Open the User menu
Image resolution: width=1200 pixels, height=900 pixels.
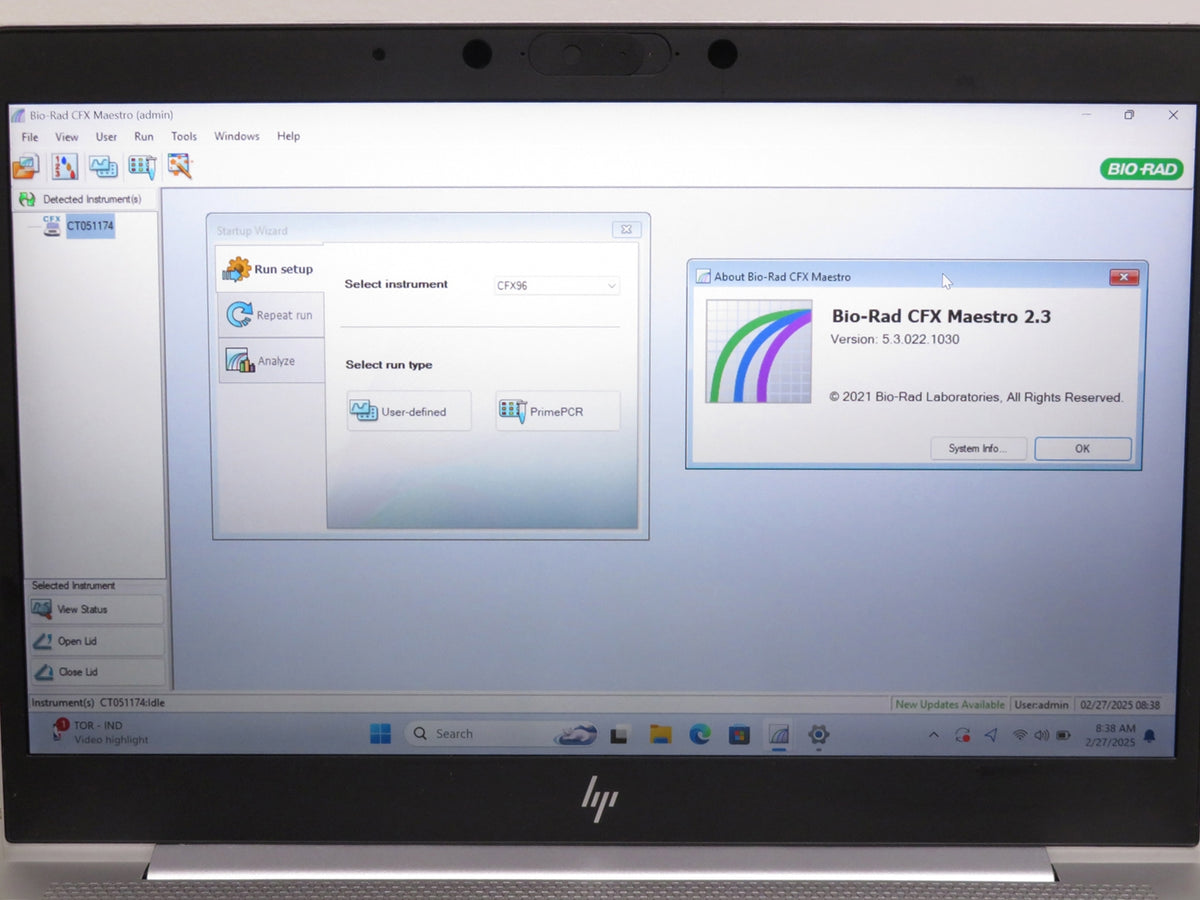coord(106,137)
